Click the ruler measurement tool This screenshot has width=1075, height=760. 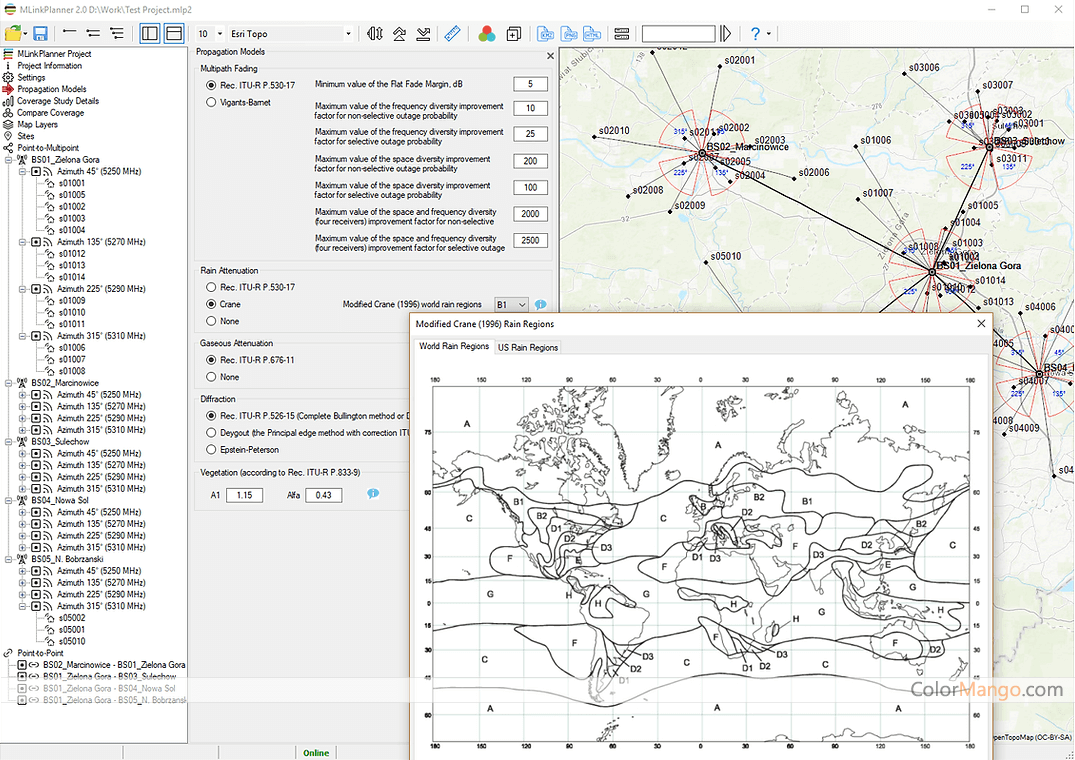click(x=451, y=33)
